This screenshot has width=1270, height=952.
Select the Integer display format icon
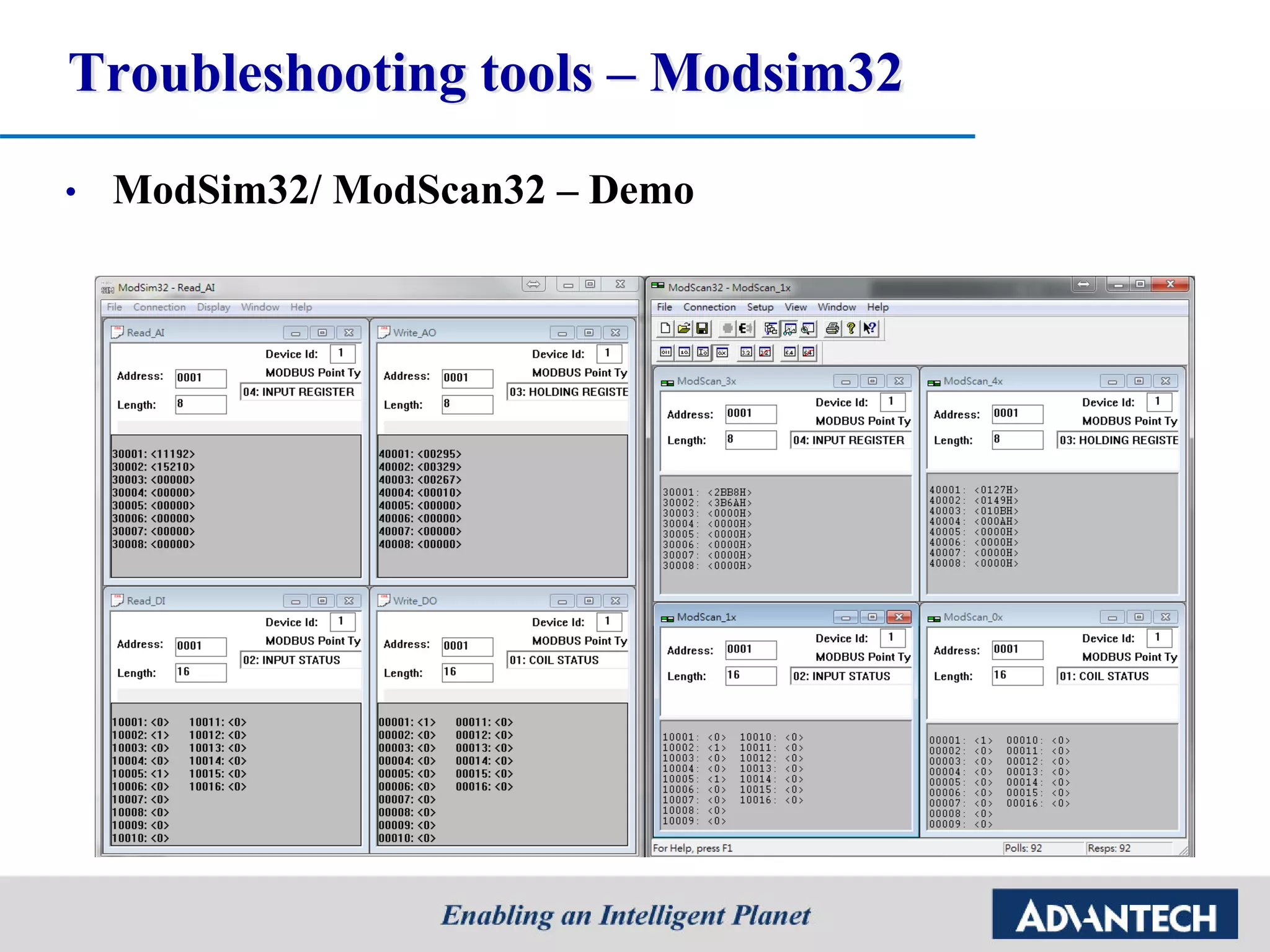(x=703, y=352)
